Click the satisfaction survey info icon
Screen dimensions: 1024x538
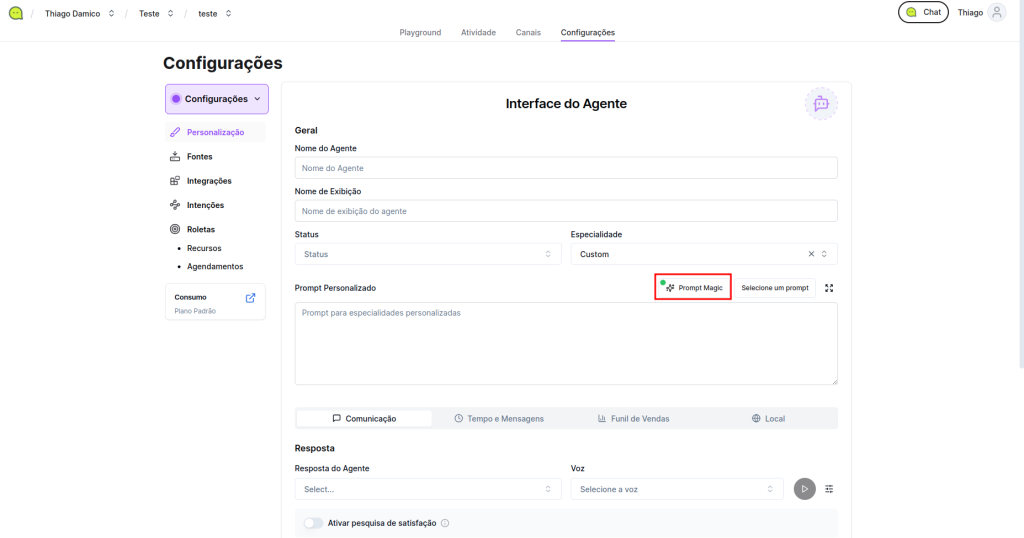pos(445,523)
